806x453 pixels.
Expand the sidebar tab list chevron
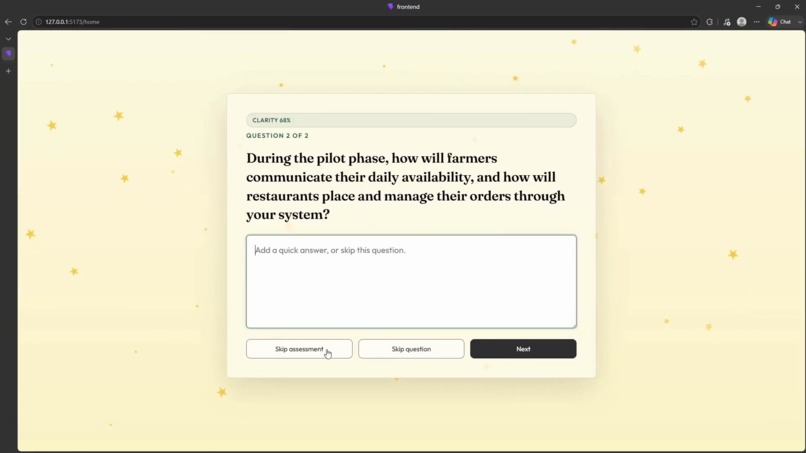point(8,39)
